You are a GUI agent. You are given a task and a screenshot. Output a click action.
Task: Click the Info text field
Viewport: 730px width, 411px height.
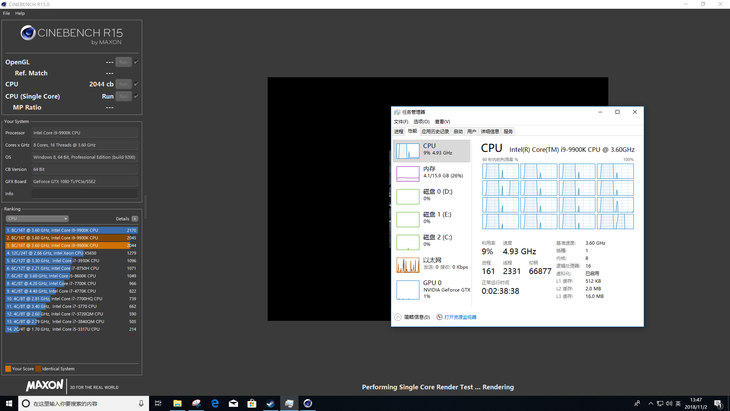[85, 194]
